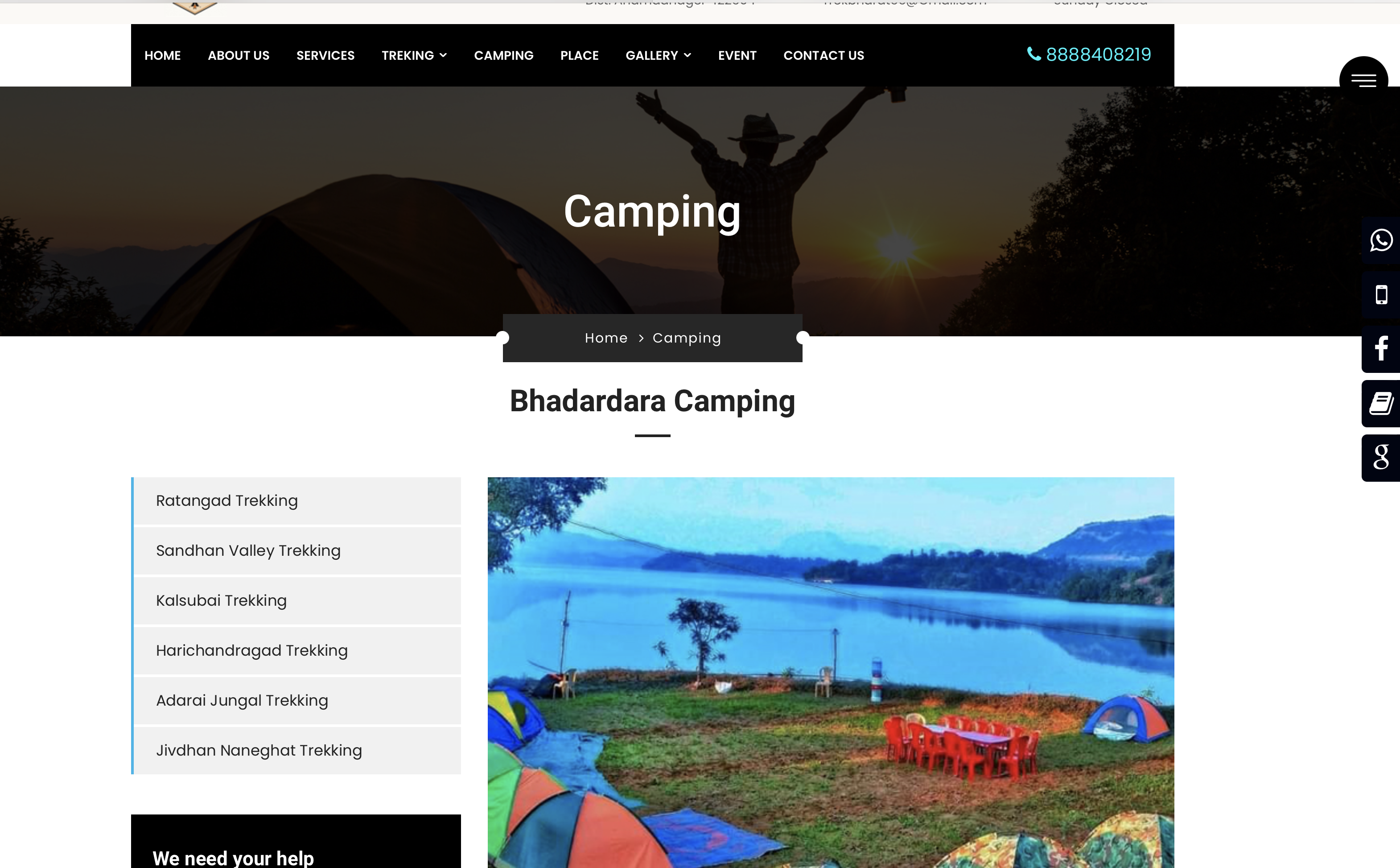Select SERVICES in navigation bar
This screenshot has height=868, width=1400.
pyautogui.click(x=325, y=56)
